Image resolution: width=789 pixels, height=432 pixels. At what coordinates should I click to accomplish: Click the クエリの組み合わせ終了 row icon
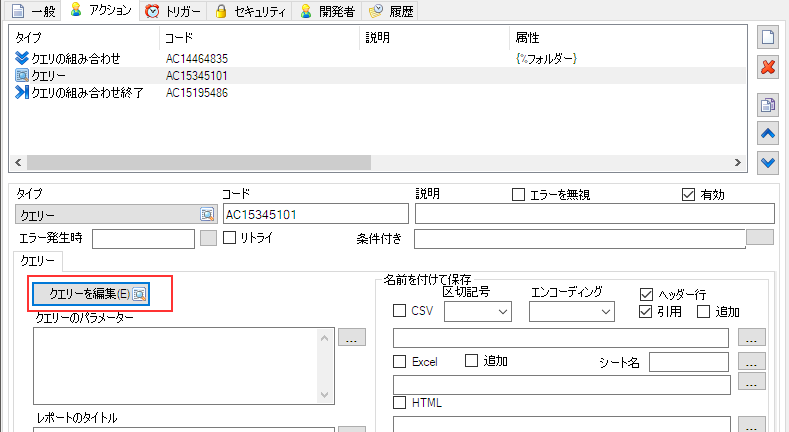coord(22,92)
